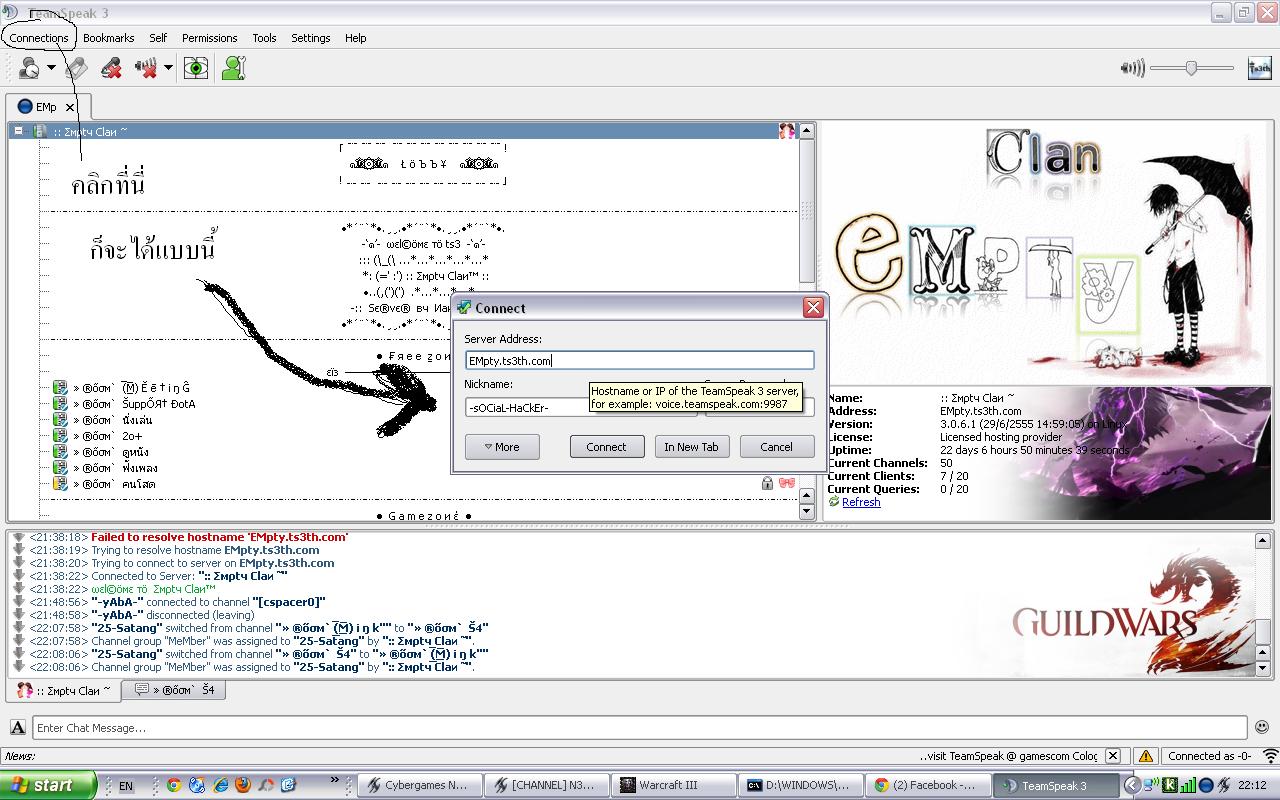Adjust the volume slider handle

[x=1191, y=68]
